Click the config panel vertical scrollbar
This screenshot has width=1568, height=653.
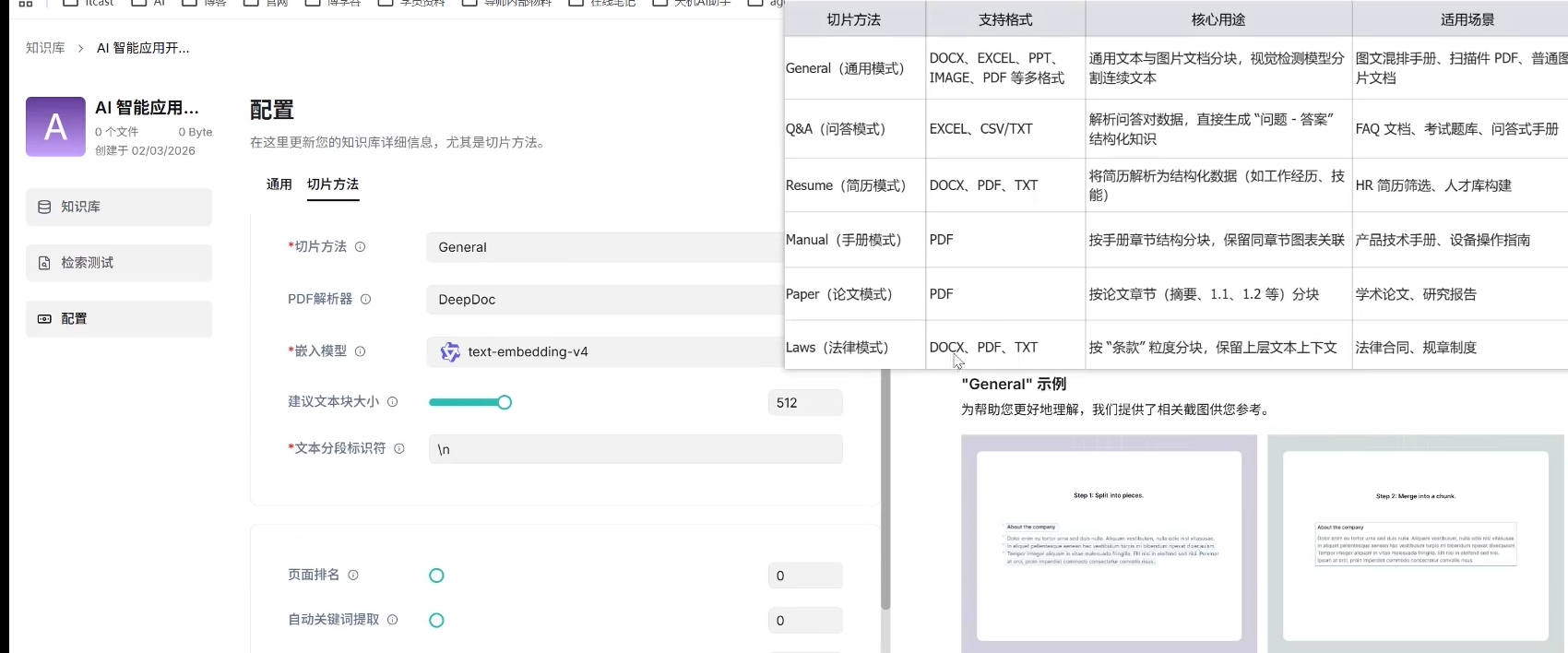[x=885, y=489]
